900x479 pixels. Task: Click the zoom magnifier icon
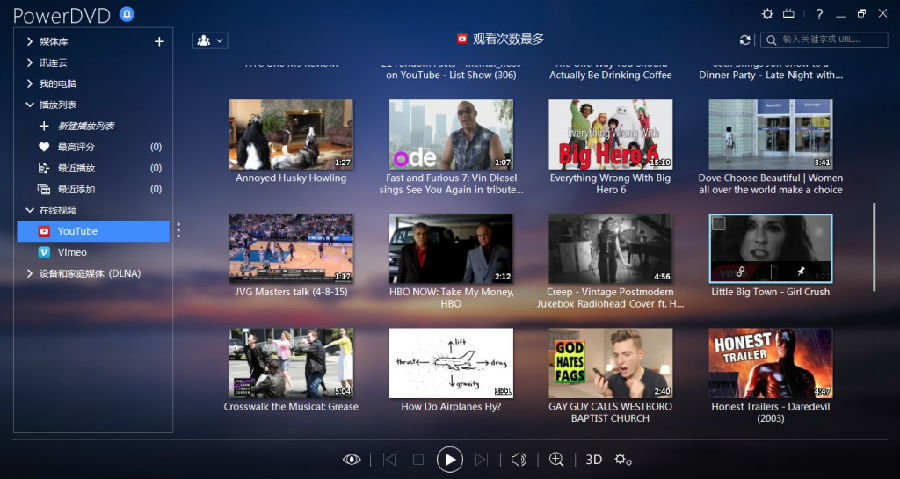coord(556,459)
